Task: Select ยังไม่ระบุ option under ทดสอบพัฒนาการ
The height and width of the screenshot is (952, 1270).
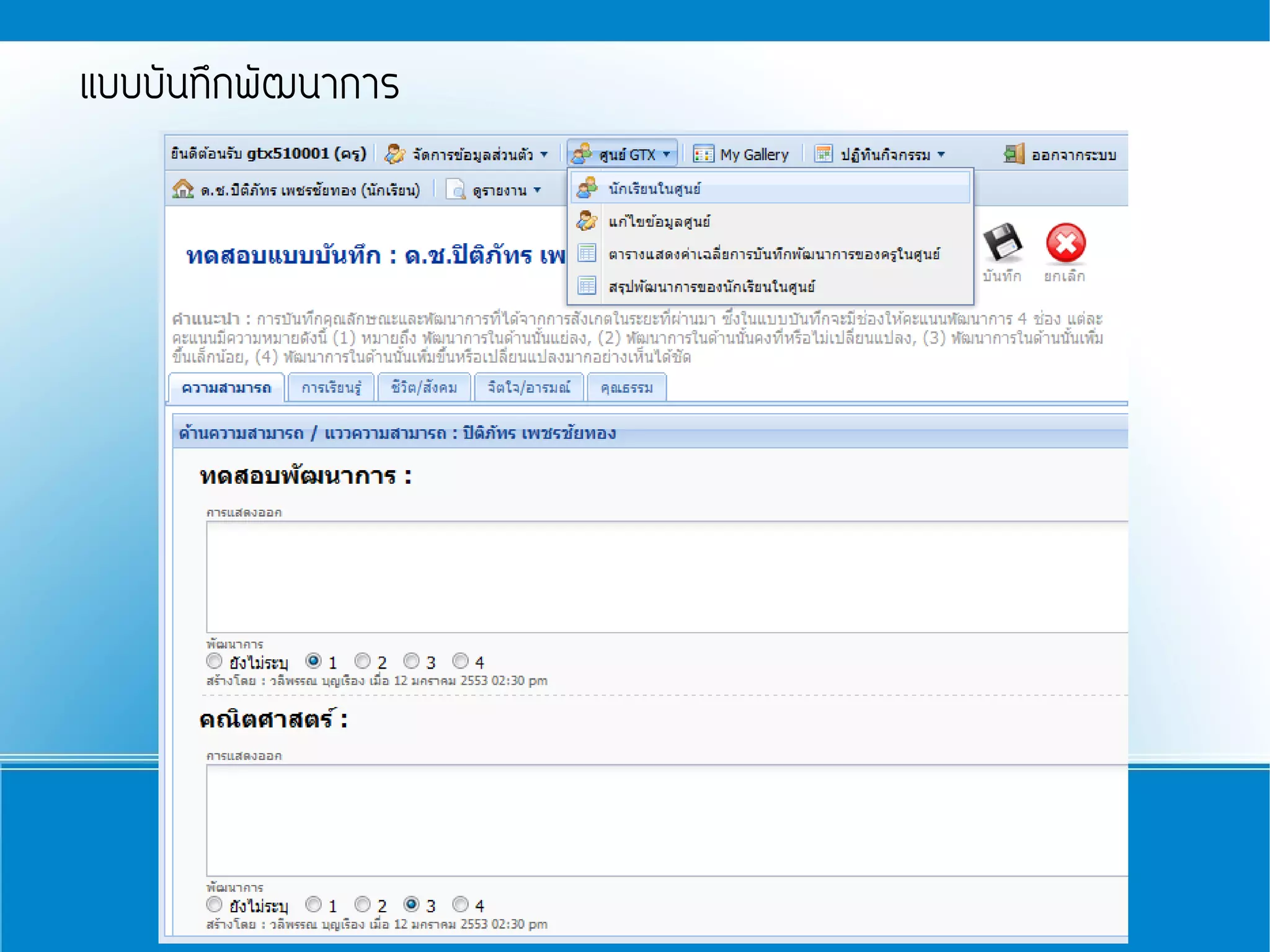Action: 214,661
